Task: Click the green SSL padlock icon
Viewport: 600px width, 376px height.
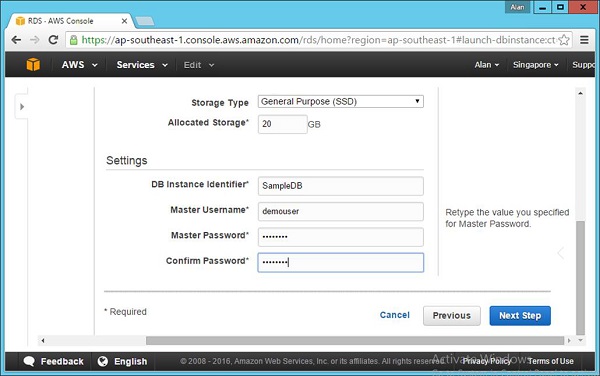Action: (73, 40)
